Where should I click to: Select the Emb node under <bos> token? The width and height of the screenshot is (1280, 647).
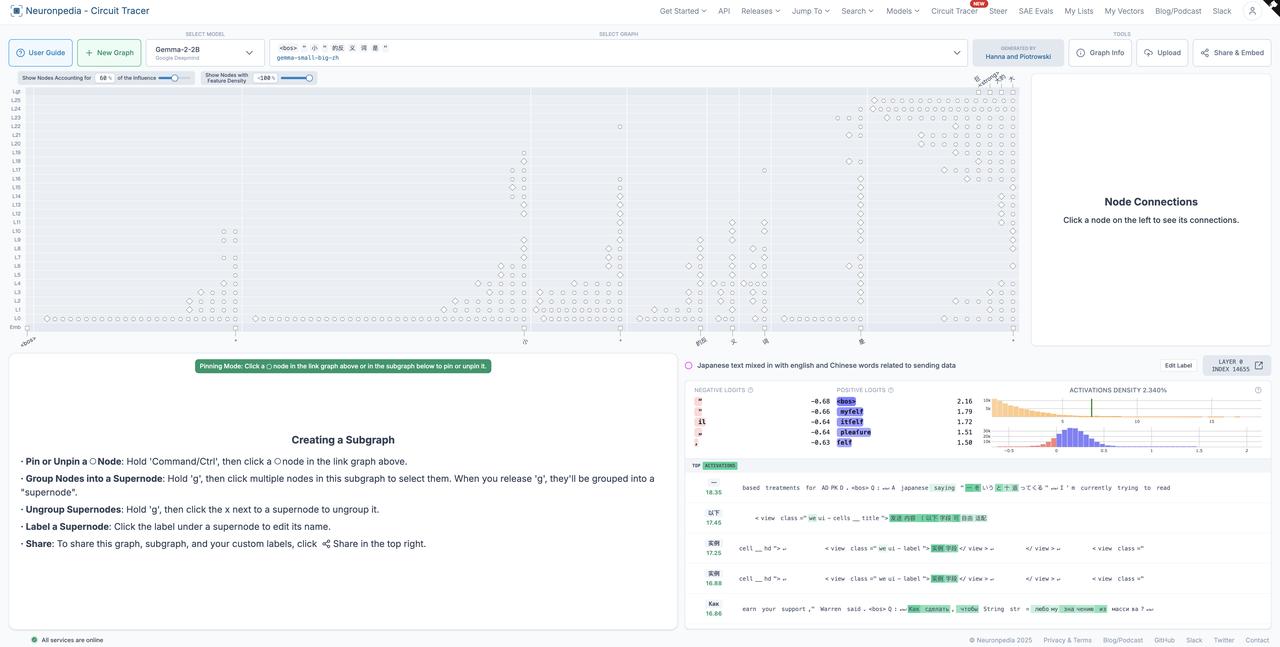click(27, 328)
